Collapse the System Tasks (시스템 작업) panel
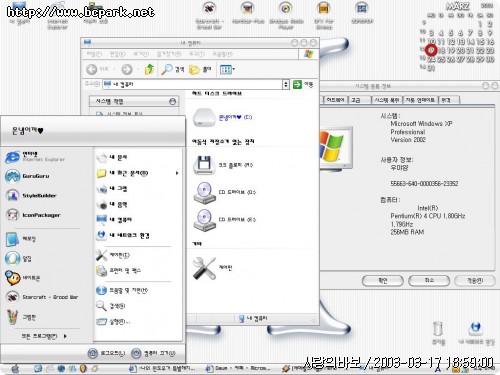The height and width of the screenshot is (375, 500). point(172,101)
